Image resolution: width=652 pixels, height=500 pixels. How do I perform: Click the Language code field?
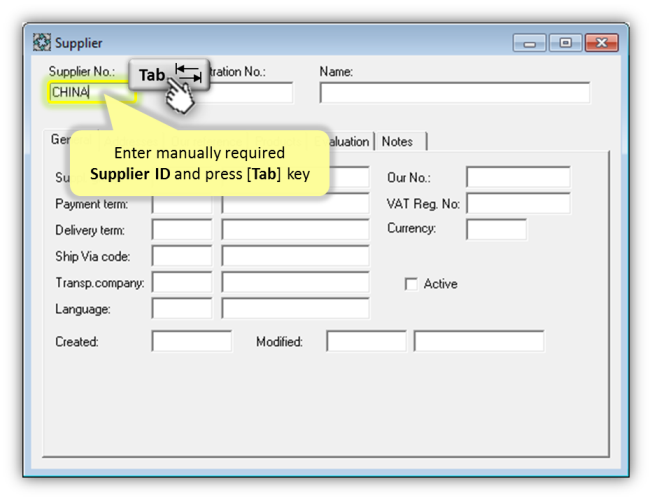[182, 309]
